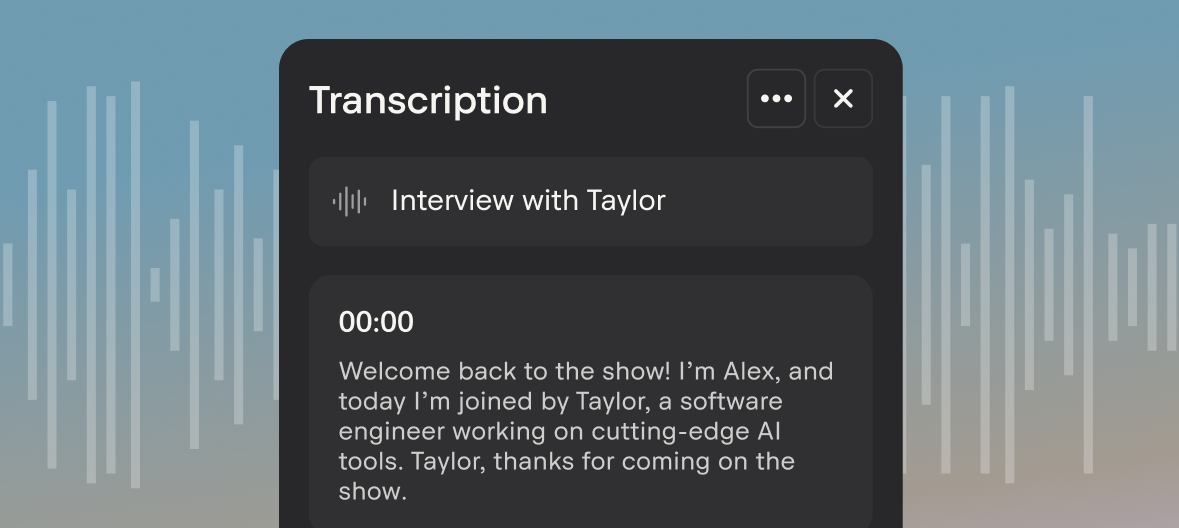Click the Transcription panel heading
This screenshot has height=528, width=1179.
pos(428,100)
